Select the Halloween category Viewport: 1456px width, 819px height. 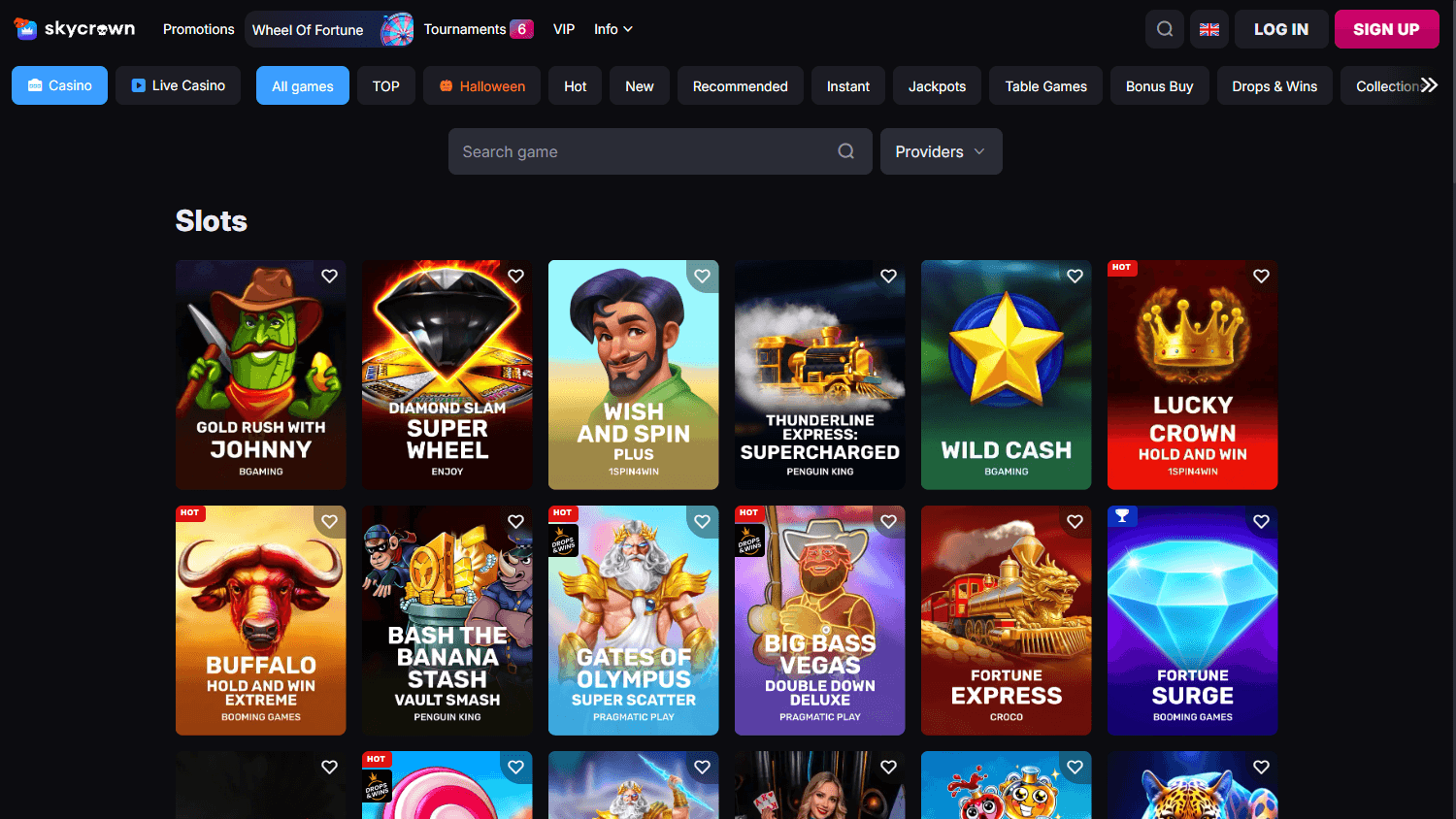click(x=482, y=85)
